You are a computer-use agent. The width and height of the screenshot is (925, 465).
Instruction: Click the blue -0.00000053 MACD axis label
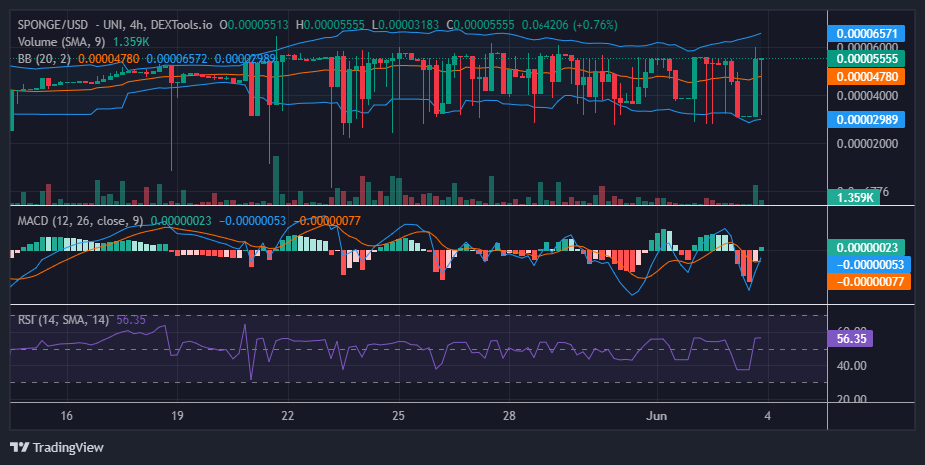870,264
